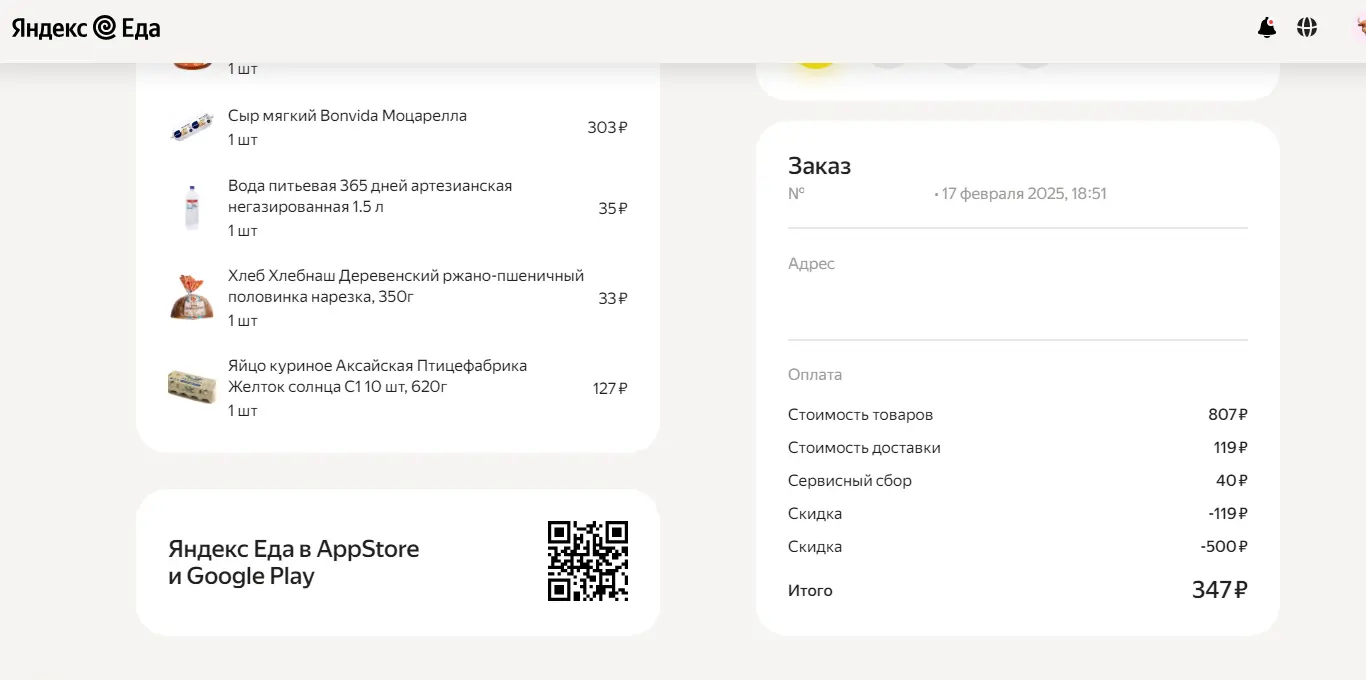
Task: Select the "Яйцо куриное Аксайская Птицефабрика" item
Action: click(378, 376)
